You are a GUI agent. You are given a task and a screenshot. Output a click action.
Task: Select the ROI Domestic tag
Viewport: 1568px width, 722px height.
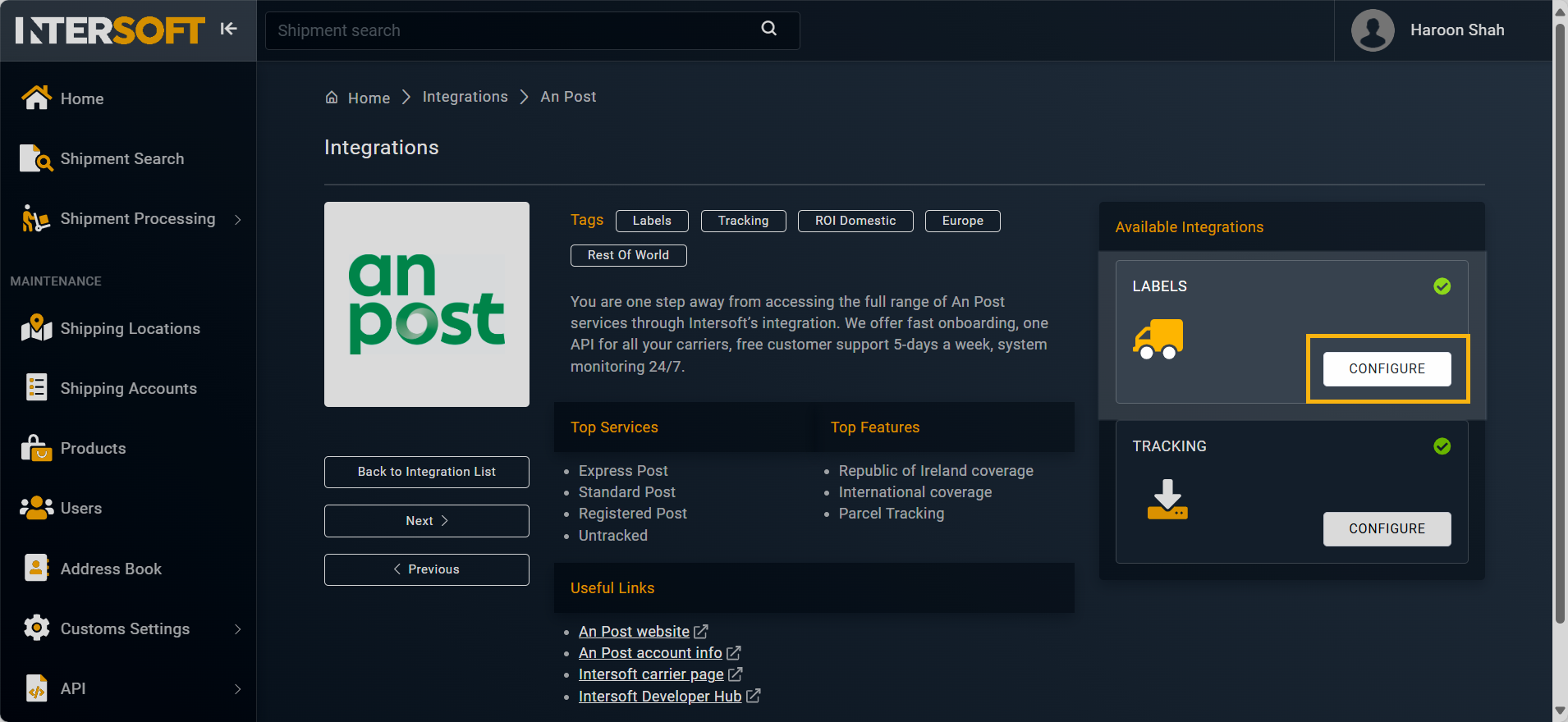point(855,221)
